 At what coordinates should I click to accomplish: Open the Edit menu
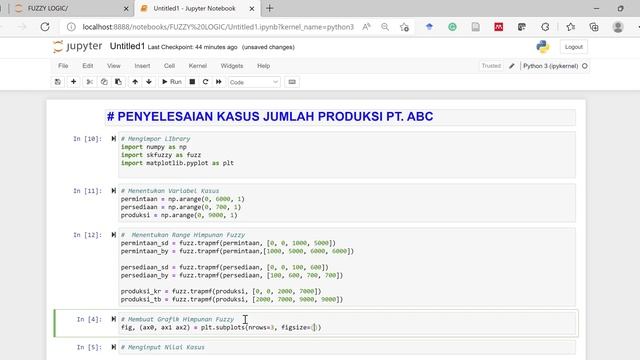88,66
